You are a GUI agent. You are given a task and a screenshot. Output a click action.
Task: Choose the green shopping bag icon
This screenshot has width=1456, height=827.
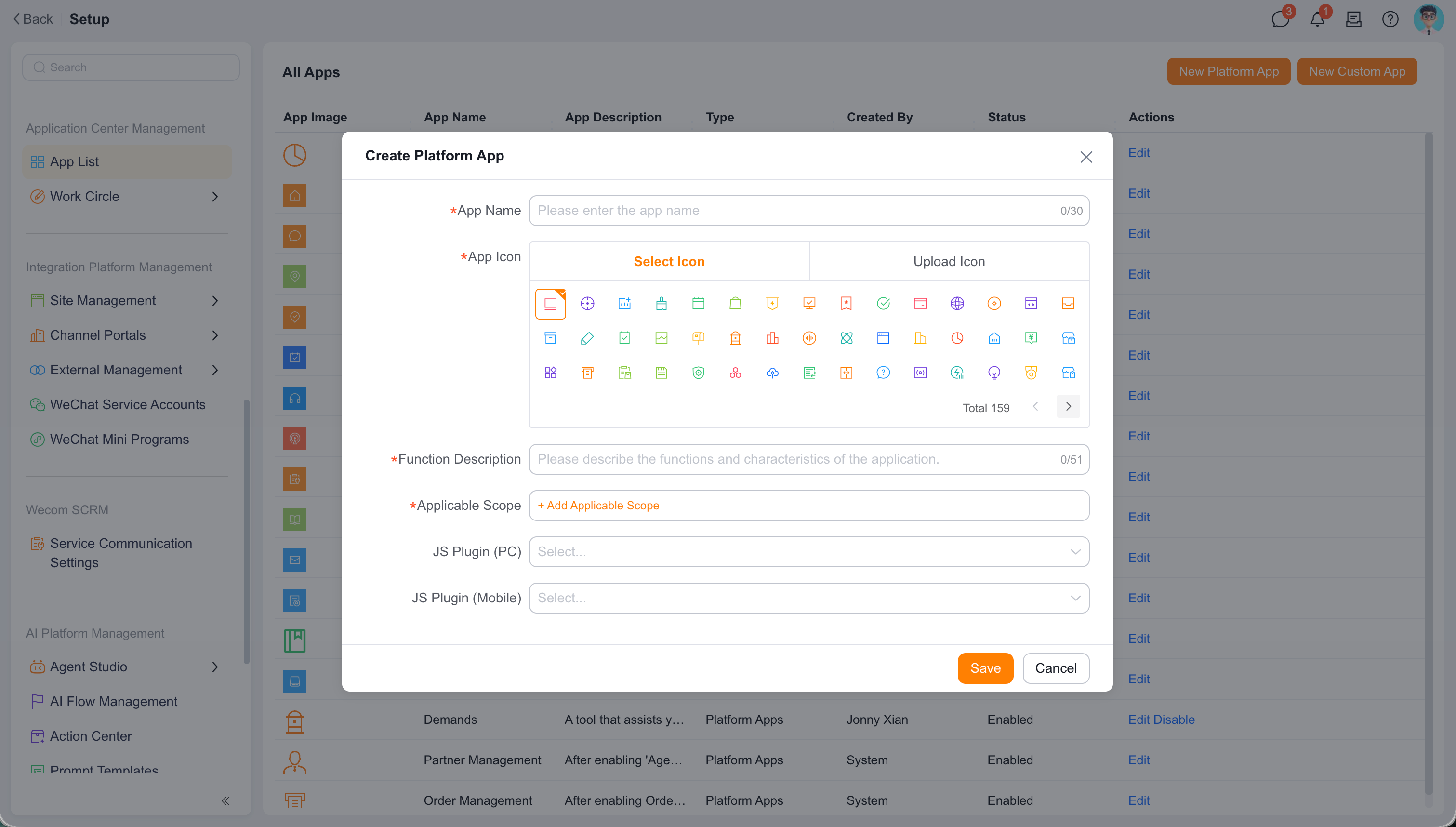(x=735, y=303)
